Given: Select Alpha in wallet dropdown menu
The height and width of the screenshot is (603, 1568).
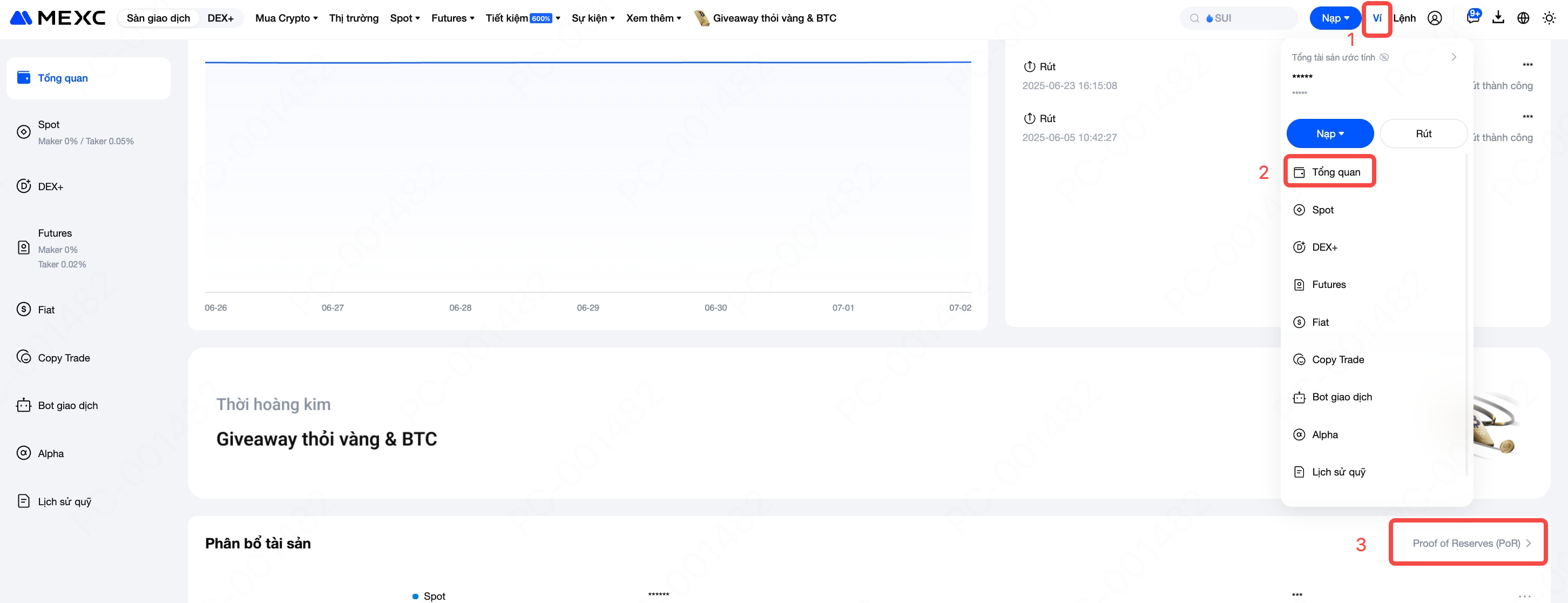Looking at the screenshot, I should click(1376, 435).
